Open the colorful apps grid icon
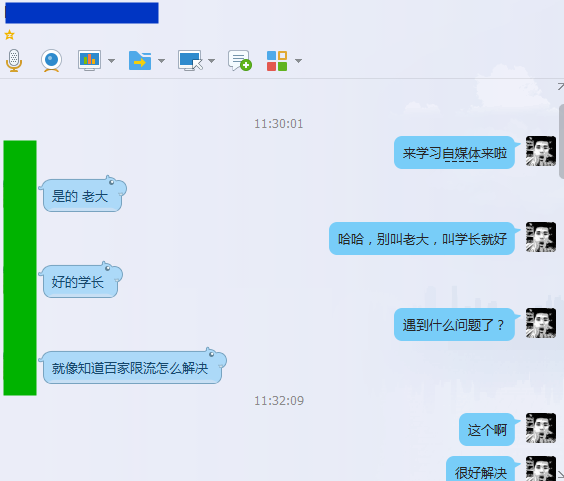 pyautogui.click(x=277, y=61)
